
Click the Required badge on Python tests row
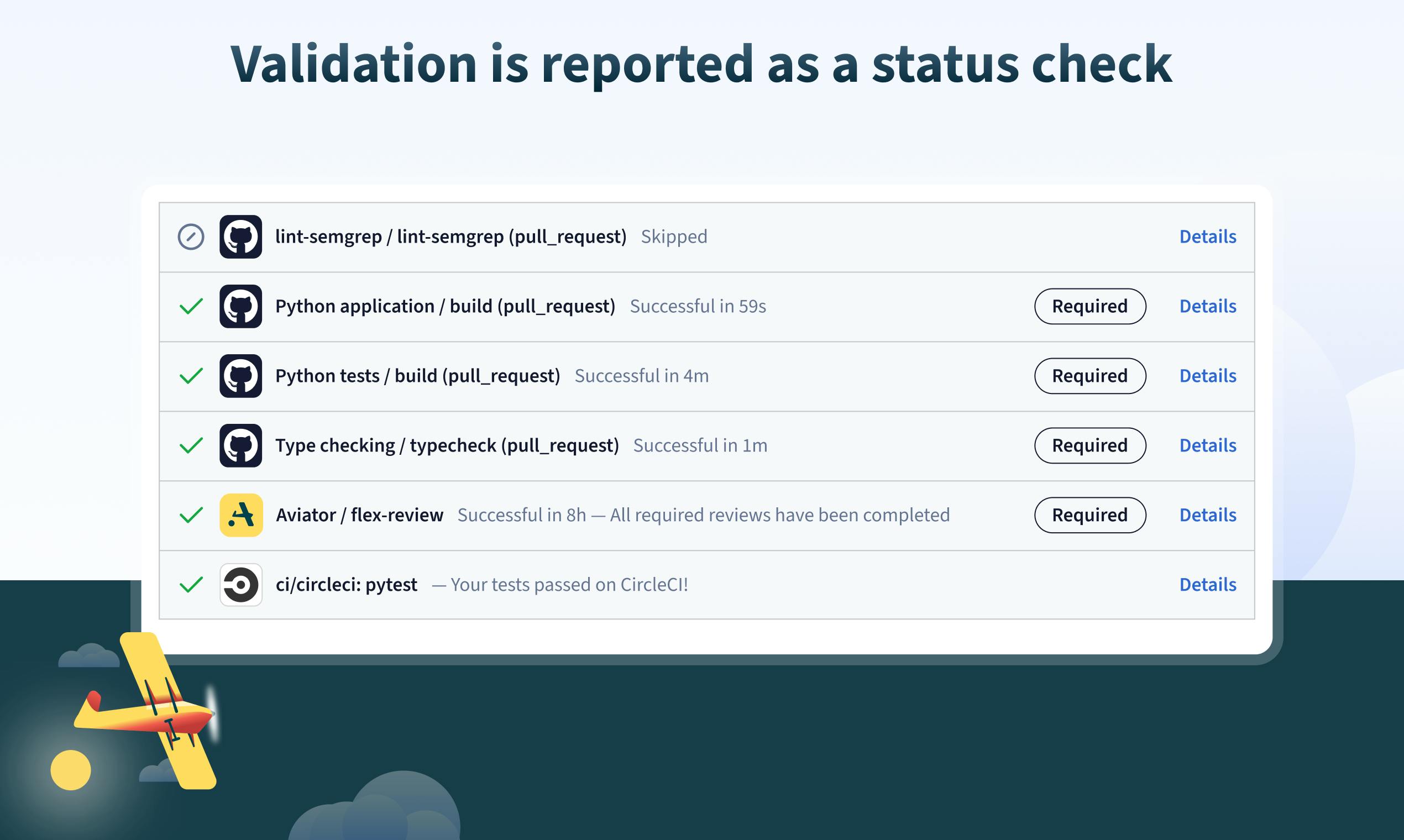[1090, 376]
